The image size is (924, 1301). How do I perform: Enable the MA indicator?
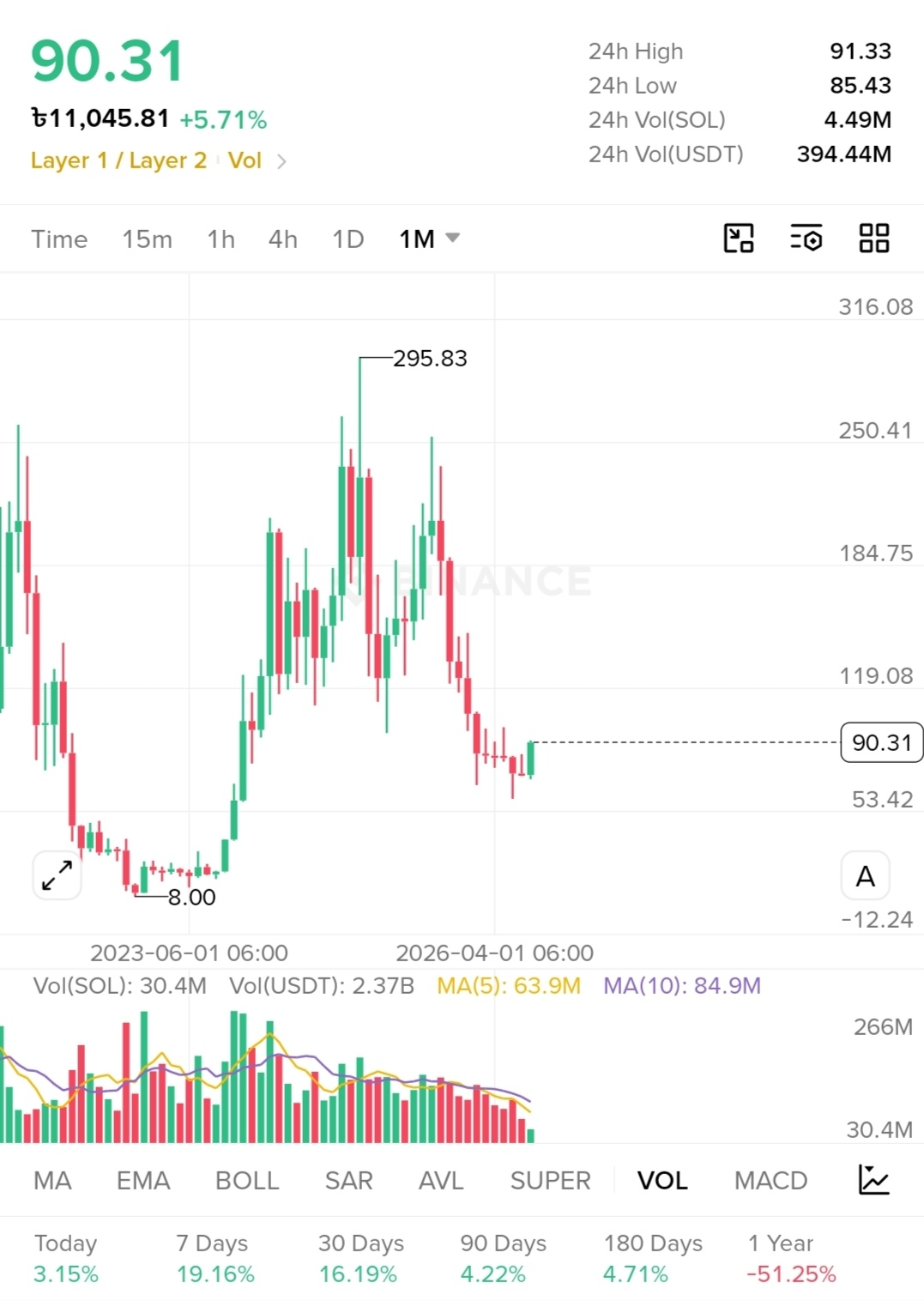pos(52,1181)
